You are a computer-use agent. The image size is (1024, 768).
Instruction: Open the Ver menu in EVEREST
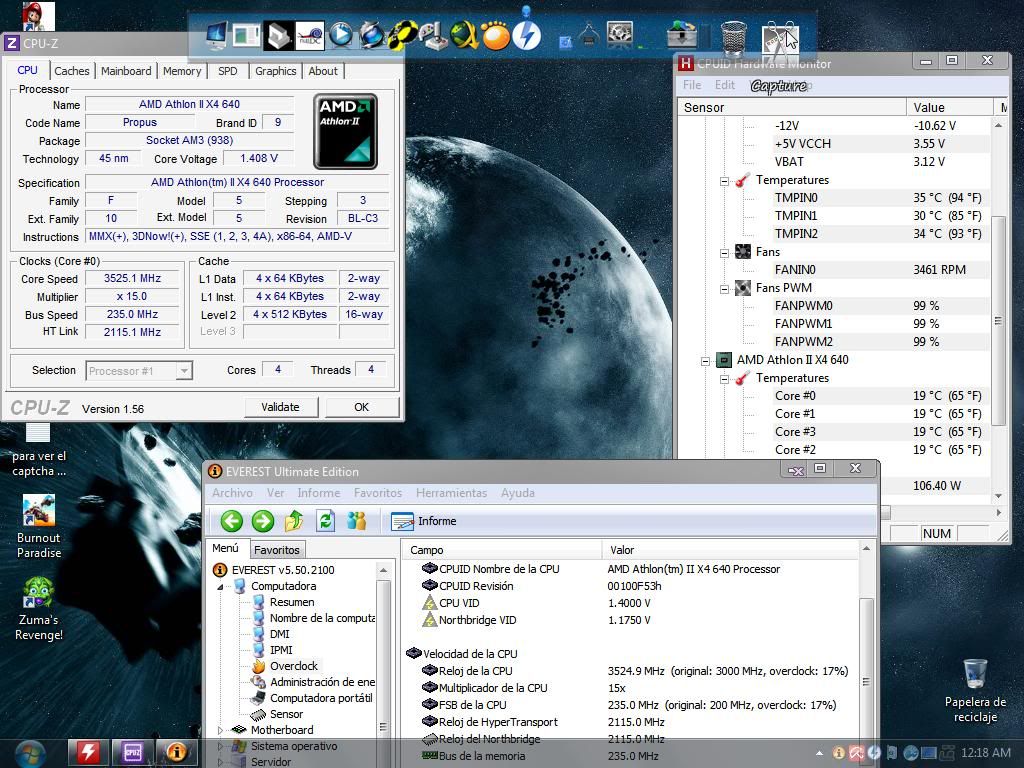[x=276, y=493]
